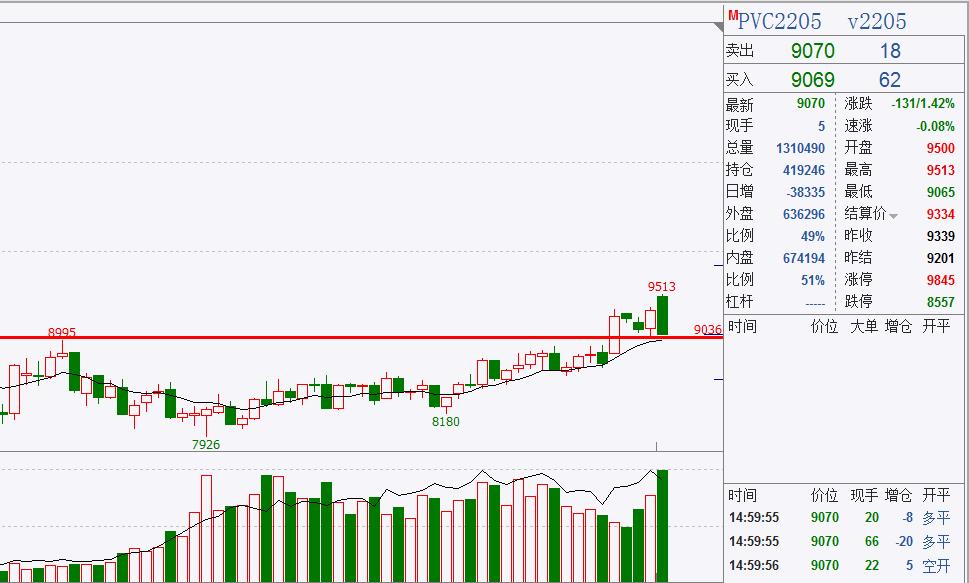The height and width of the screenshot is (583, 969).
Task: Click the 最低 value 9065
Action: (x=941, y=192)
